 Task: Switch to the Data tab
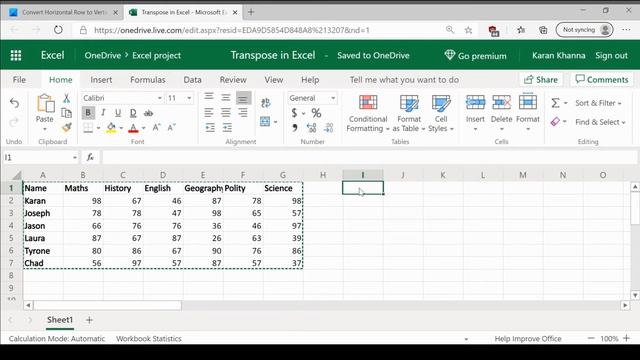[192, 80]
